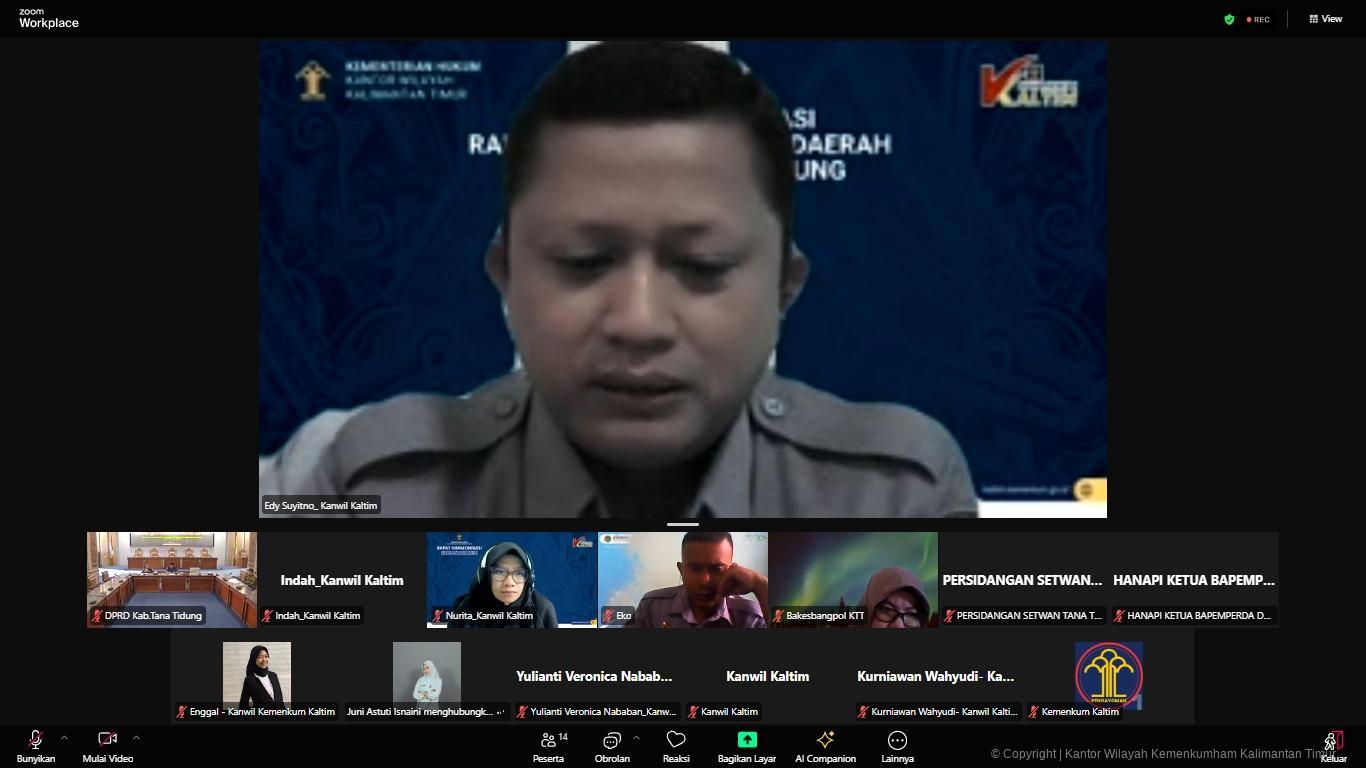
Task: Launch the AI Companion feature
Action: pos(825,740)
